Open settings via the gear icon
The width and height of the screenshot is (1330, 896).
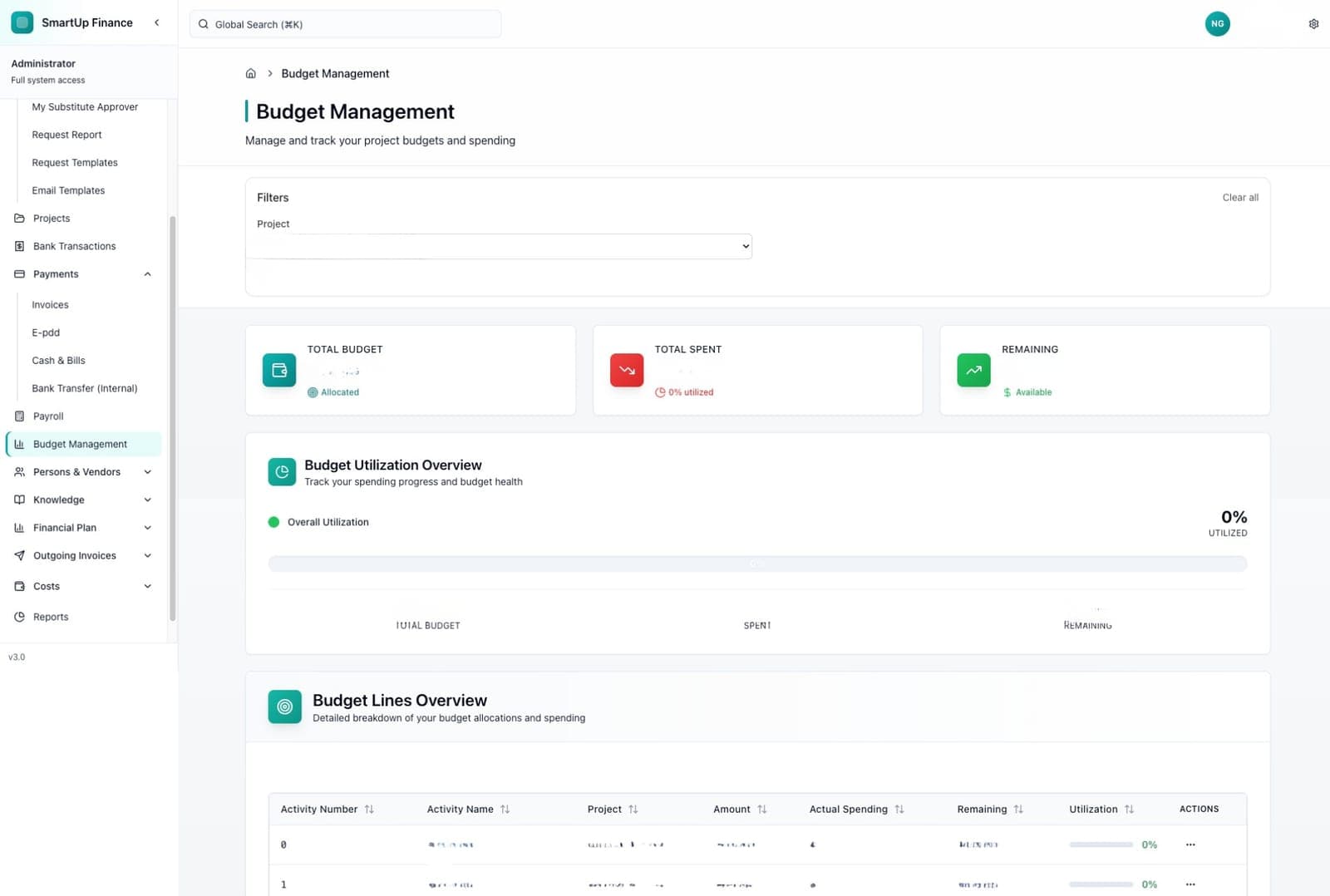pos(1313,24)
